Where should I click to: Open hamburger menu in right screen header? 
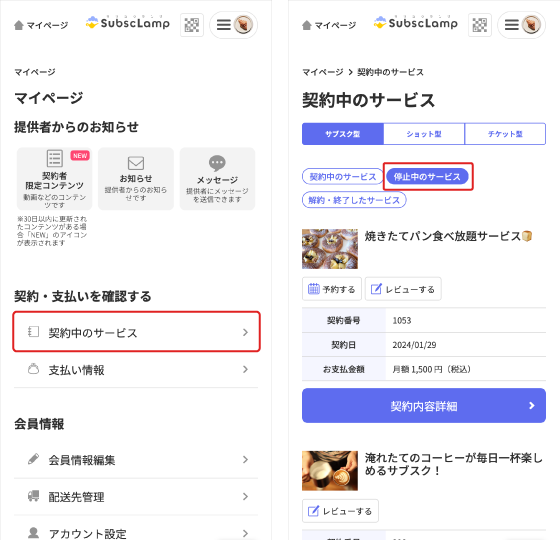click(x=512, y=25)
